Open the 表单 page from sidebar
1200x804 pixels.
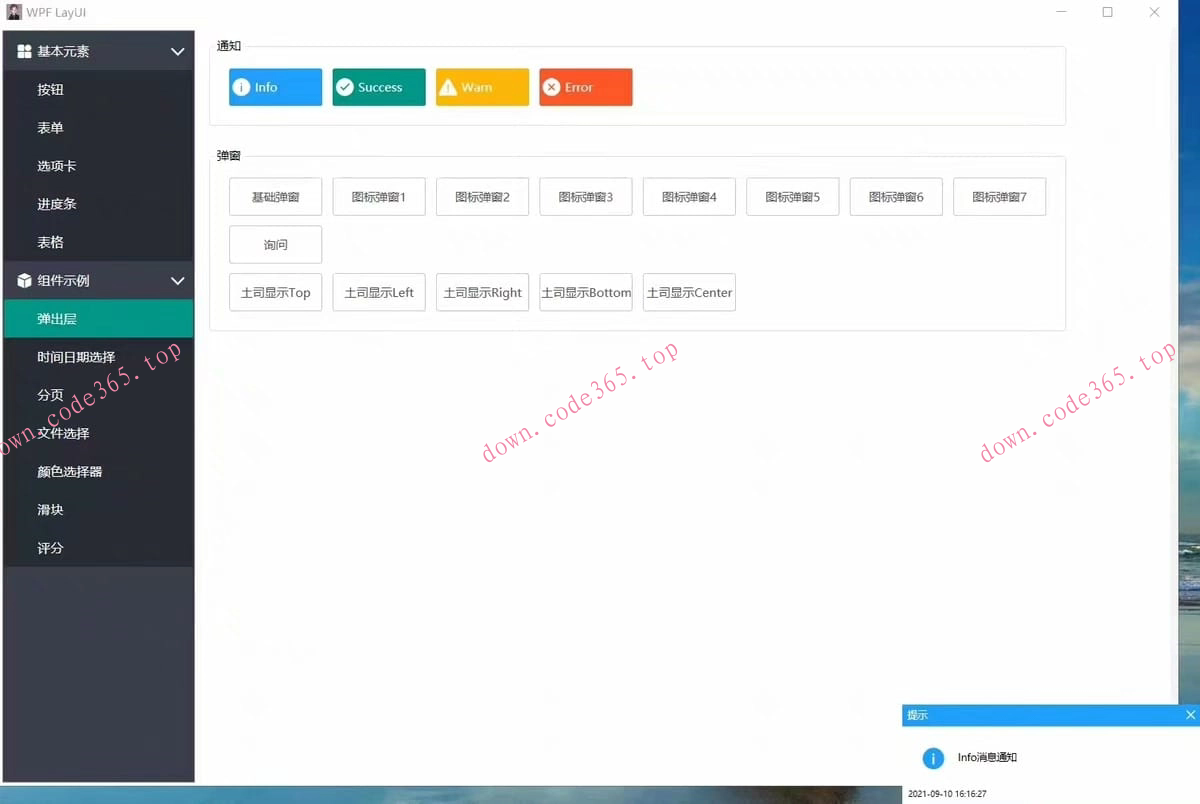[50, 127]
